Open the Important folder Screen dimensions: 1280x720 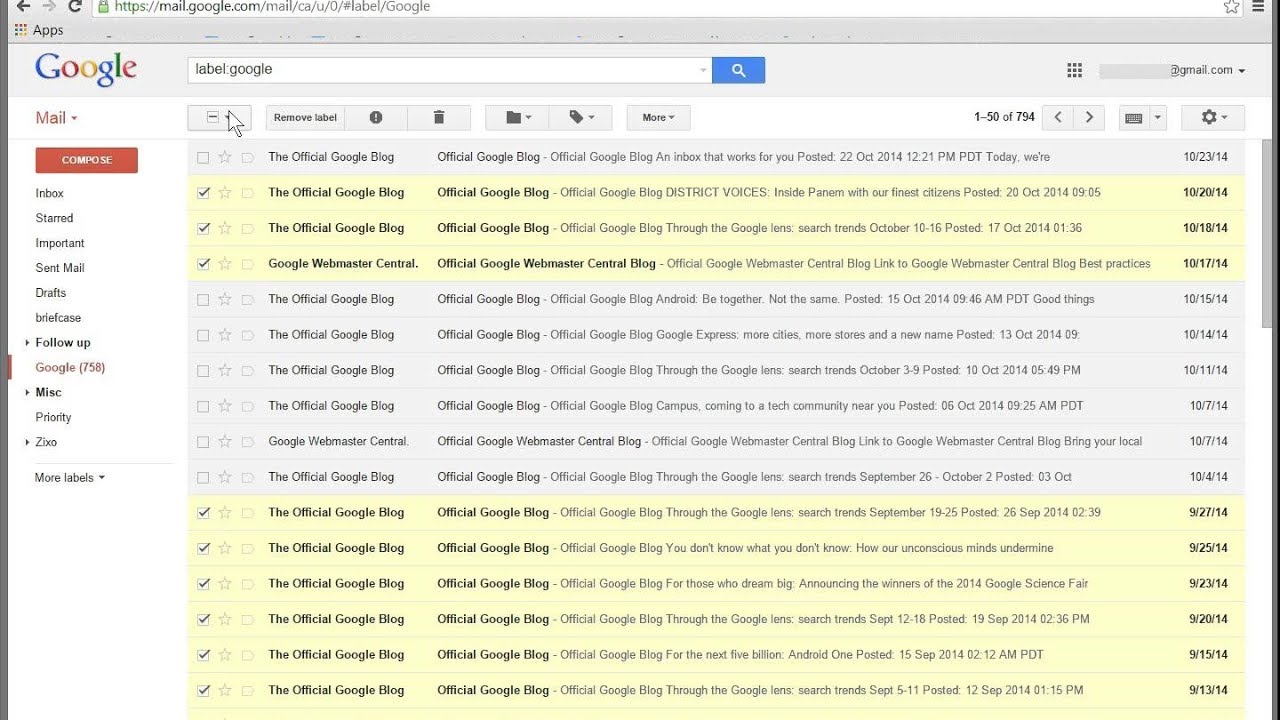[60, 243]
